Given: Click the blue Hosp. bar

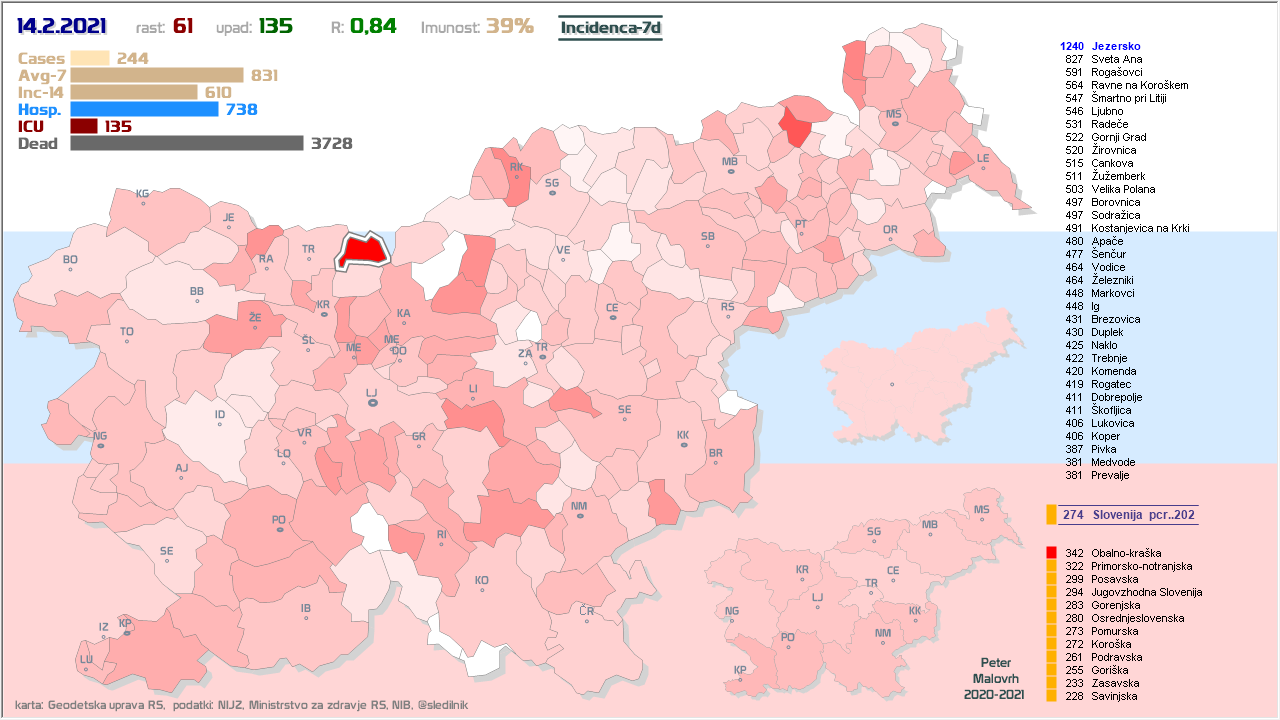Looking at the screenshot, I should coord(144,109).
